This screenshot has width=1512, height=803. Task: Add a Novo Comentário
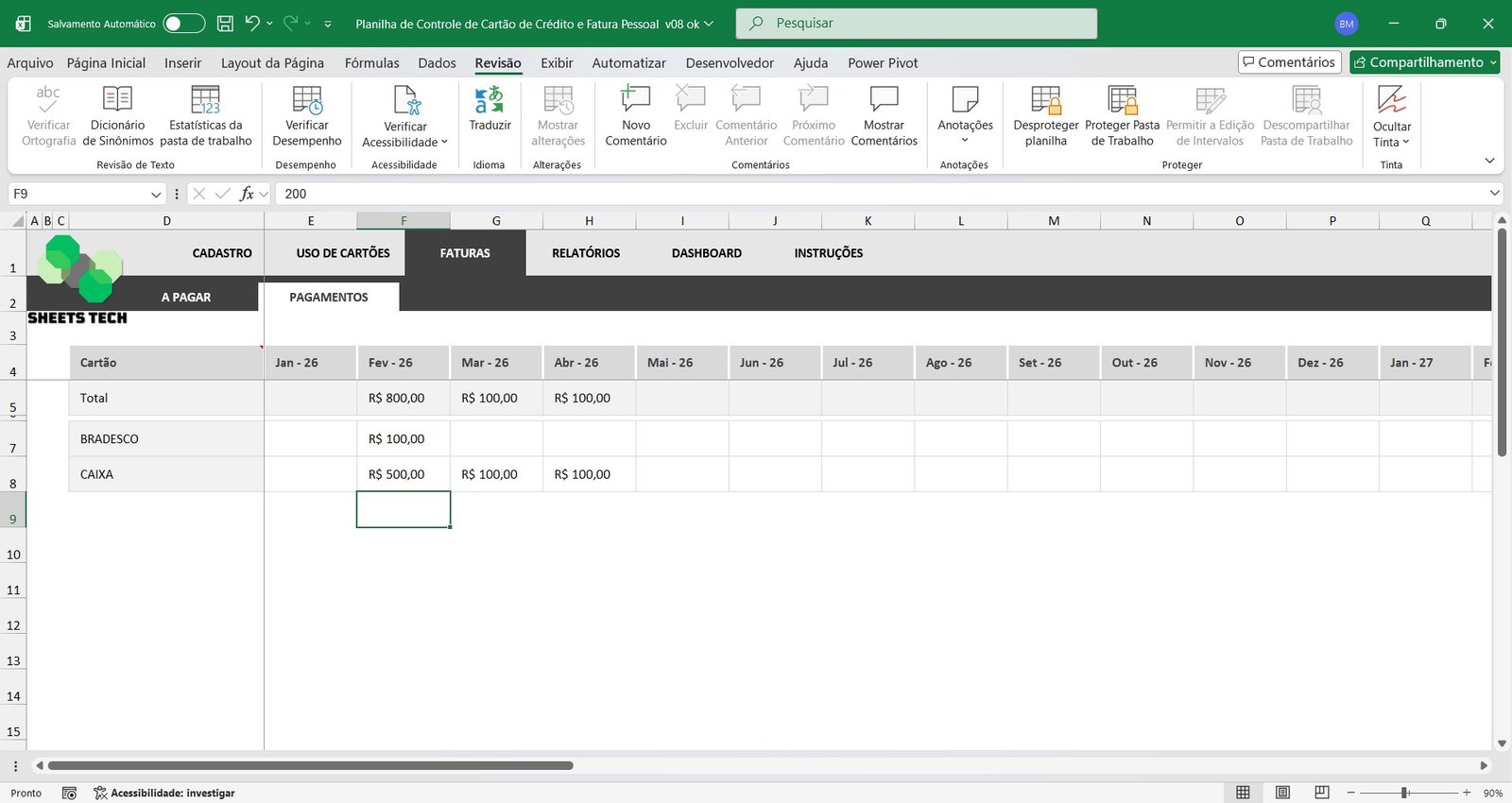[635, 100]
